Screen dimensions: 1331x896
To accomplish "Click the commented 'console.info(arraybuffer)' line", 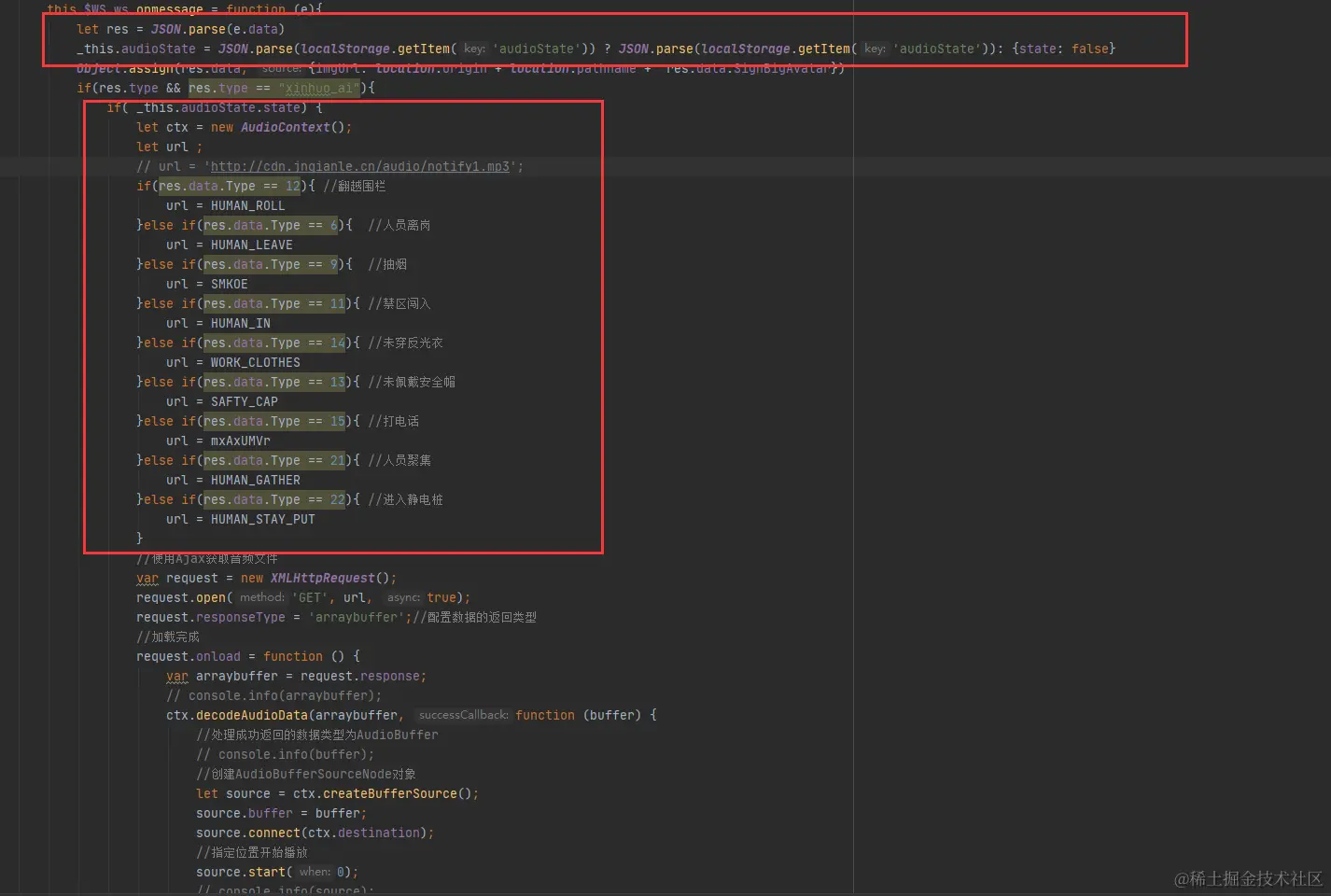I will pos(274,695).
